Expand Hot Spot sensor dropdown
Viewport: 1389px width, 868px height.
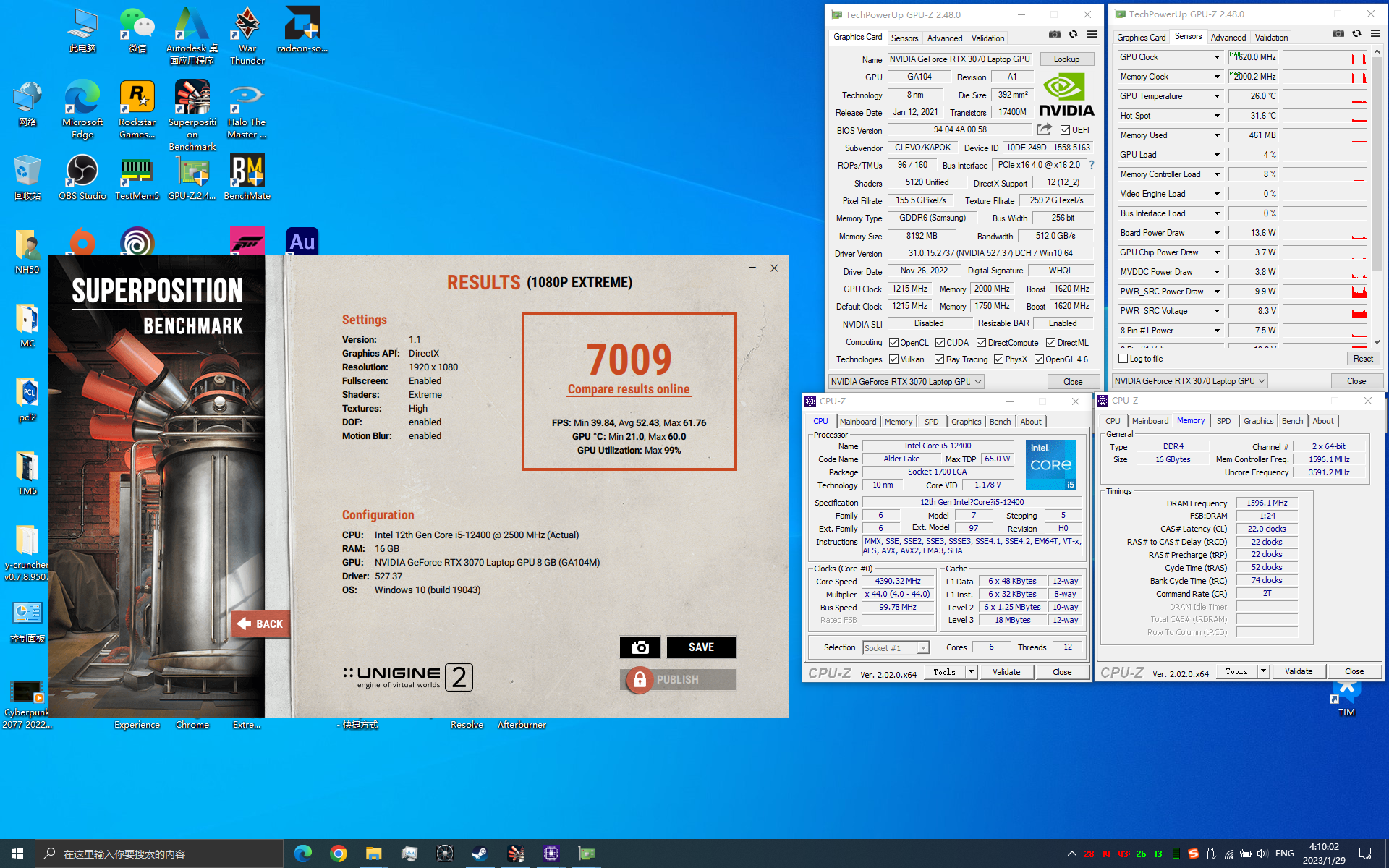click(x=1217, y=116)
